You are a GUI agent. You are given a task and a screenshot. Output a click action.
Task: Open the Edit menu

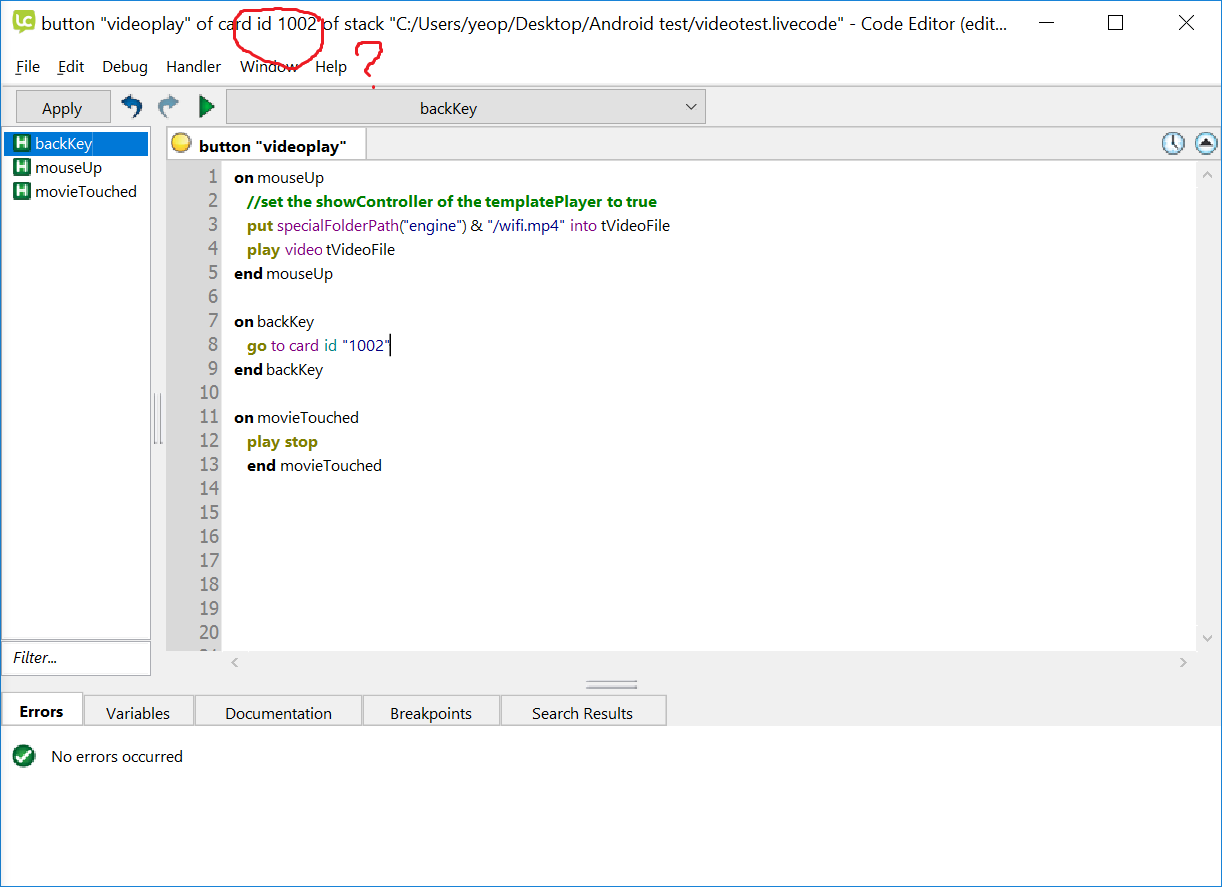pyautogui.click(x=71, y=66)
